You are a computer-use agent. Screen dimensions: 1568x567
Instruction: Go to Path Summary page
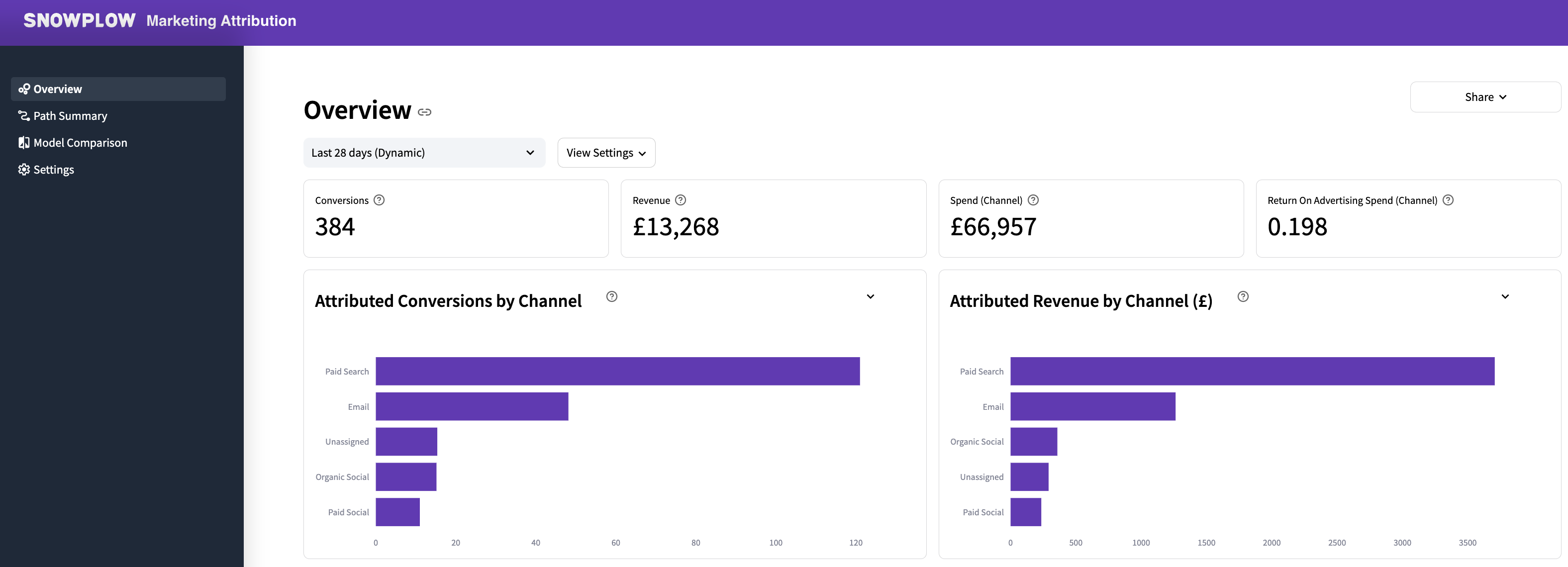(x=70, y=115)
